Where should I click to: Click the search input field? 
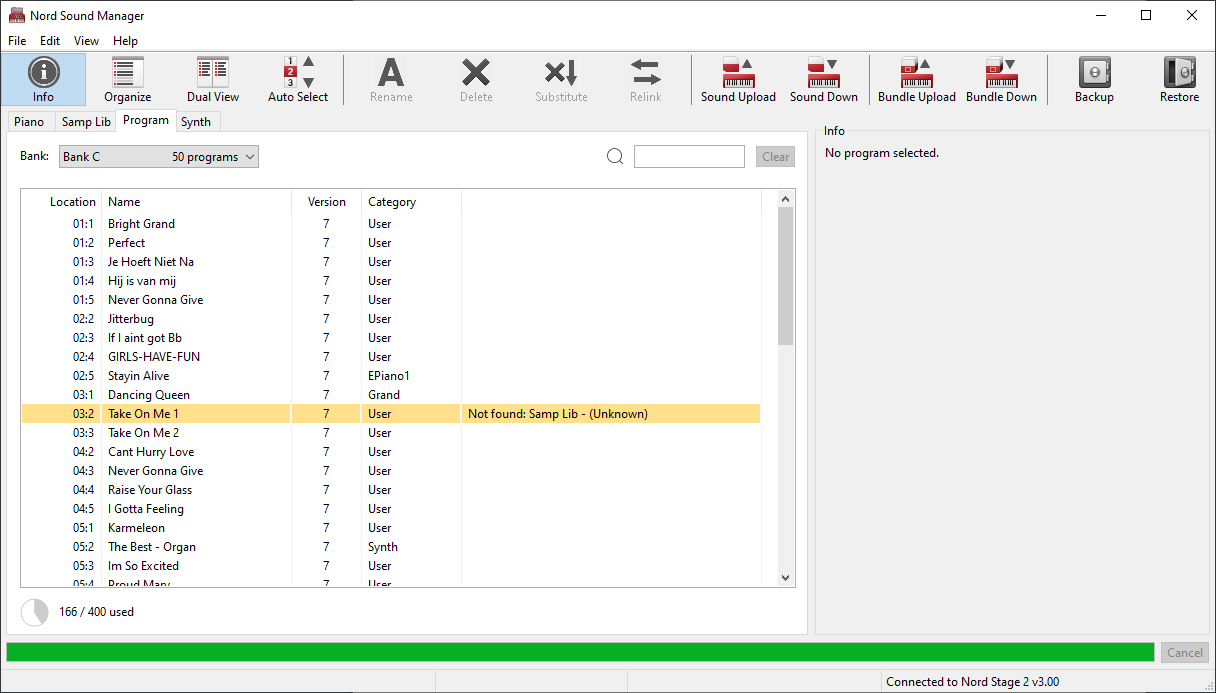pyautogui.click(x=689, y=156)
